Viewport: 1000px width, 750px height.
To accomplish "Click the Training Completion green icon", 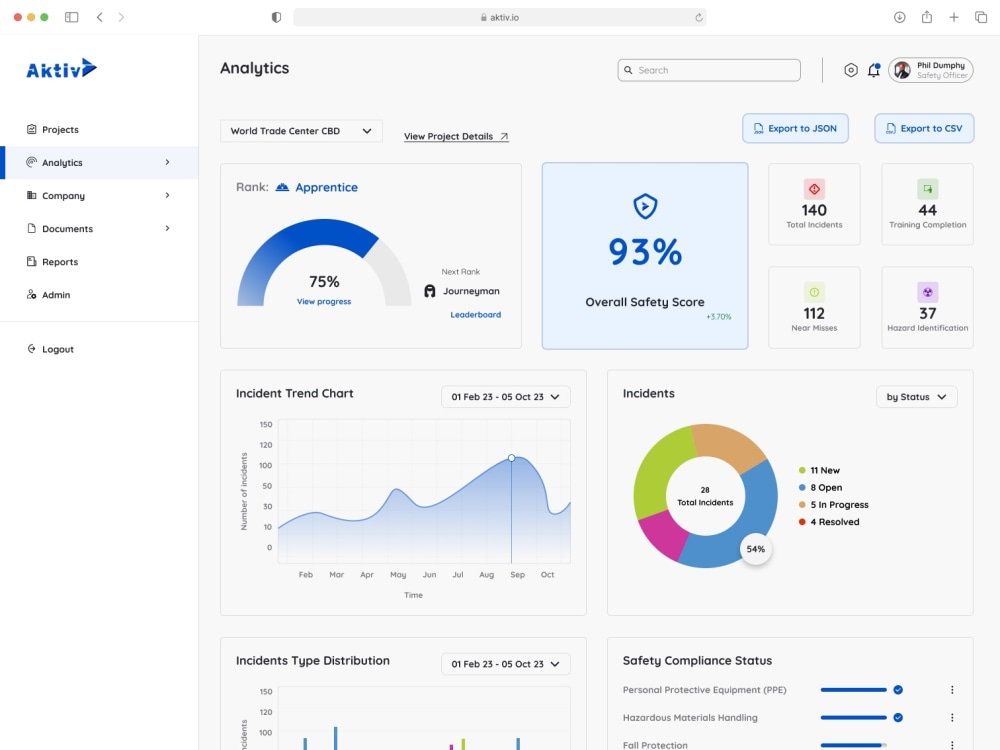I will pos(928,189).
